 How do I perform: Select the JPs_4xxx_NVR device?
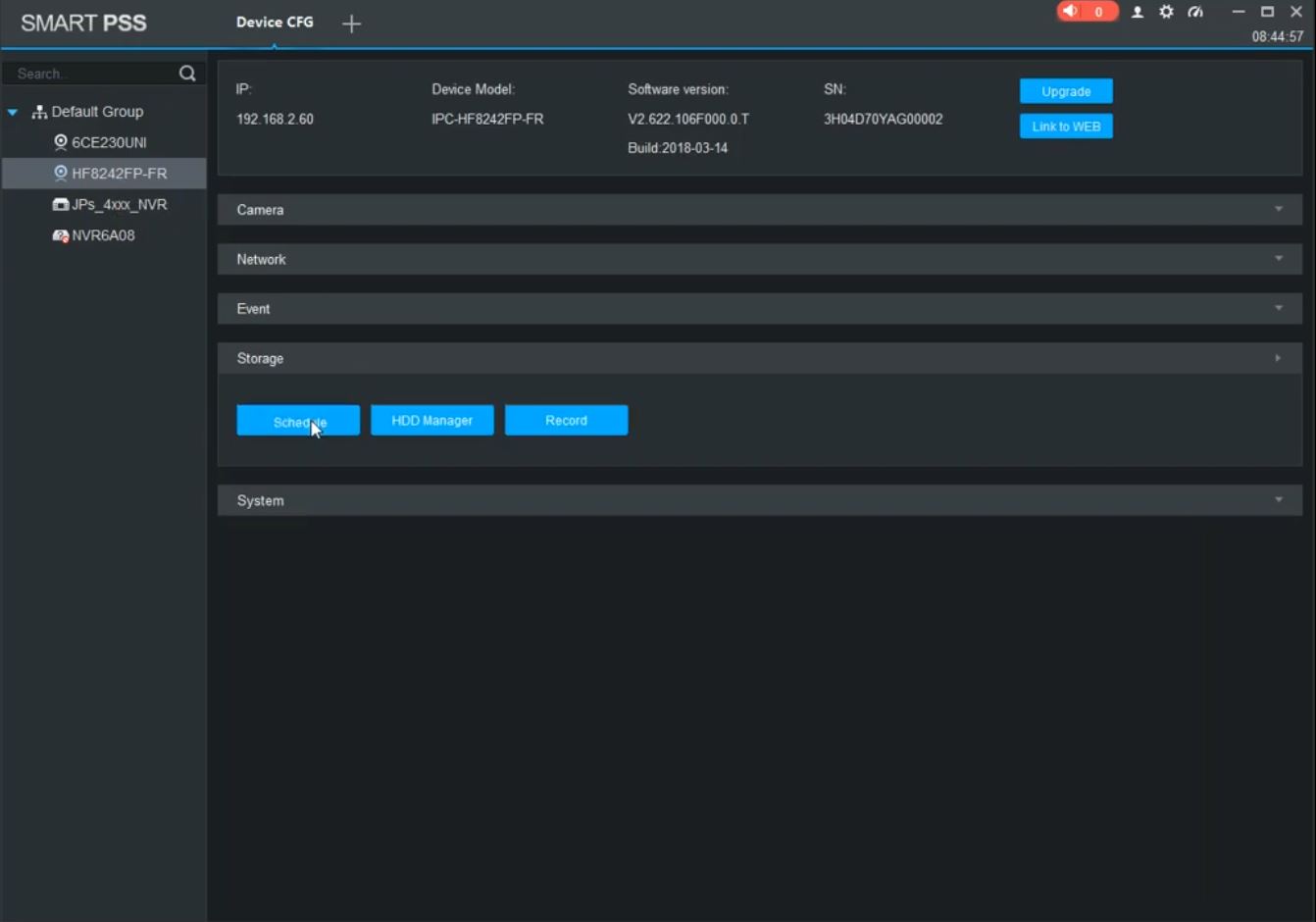coord(118,204)
